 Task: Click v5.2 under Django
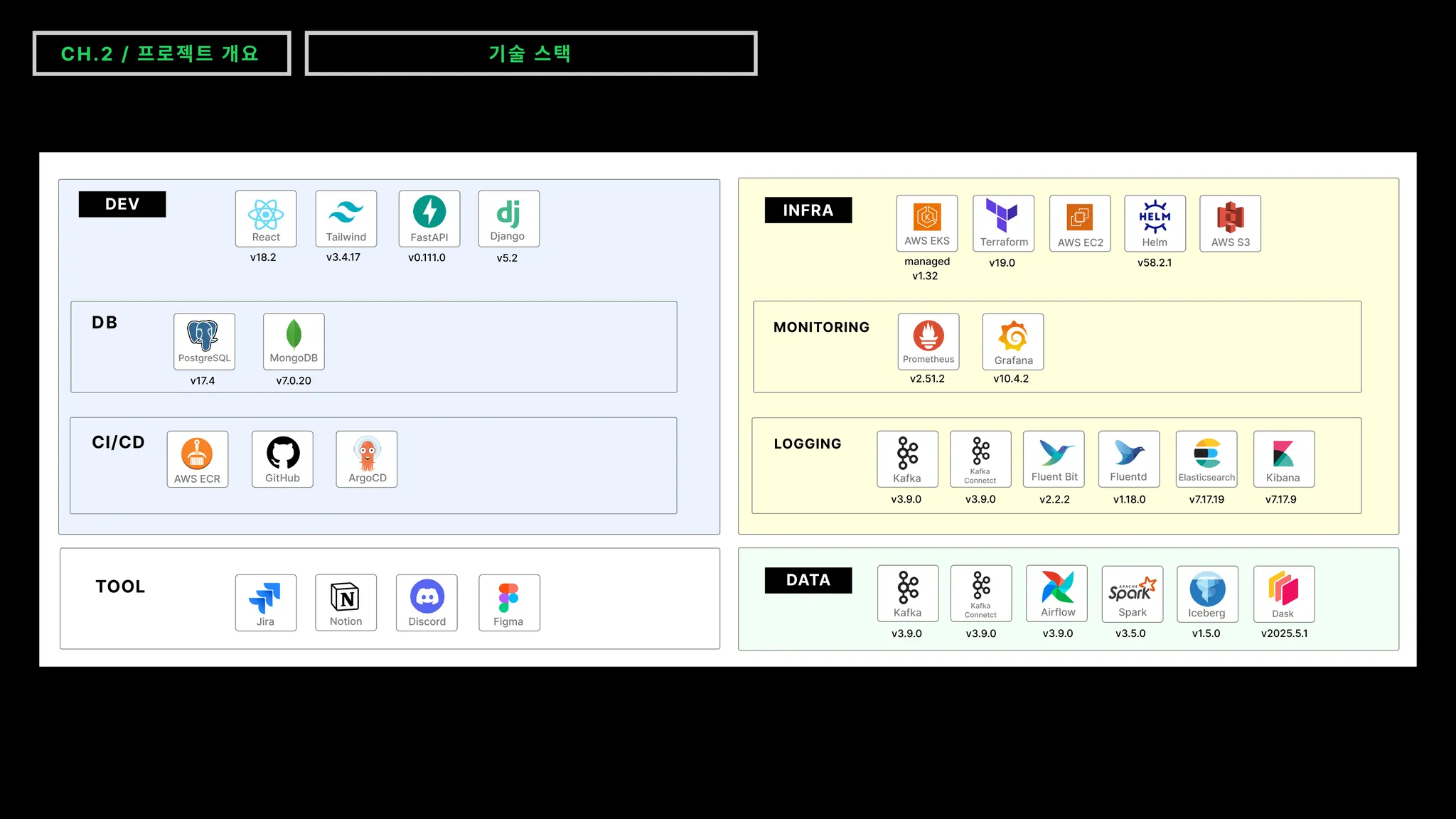(507, 258)
